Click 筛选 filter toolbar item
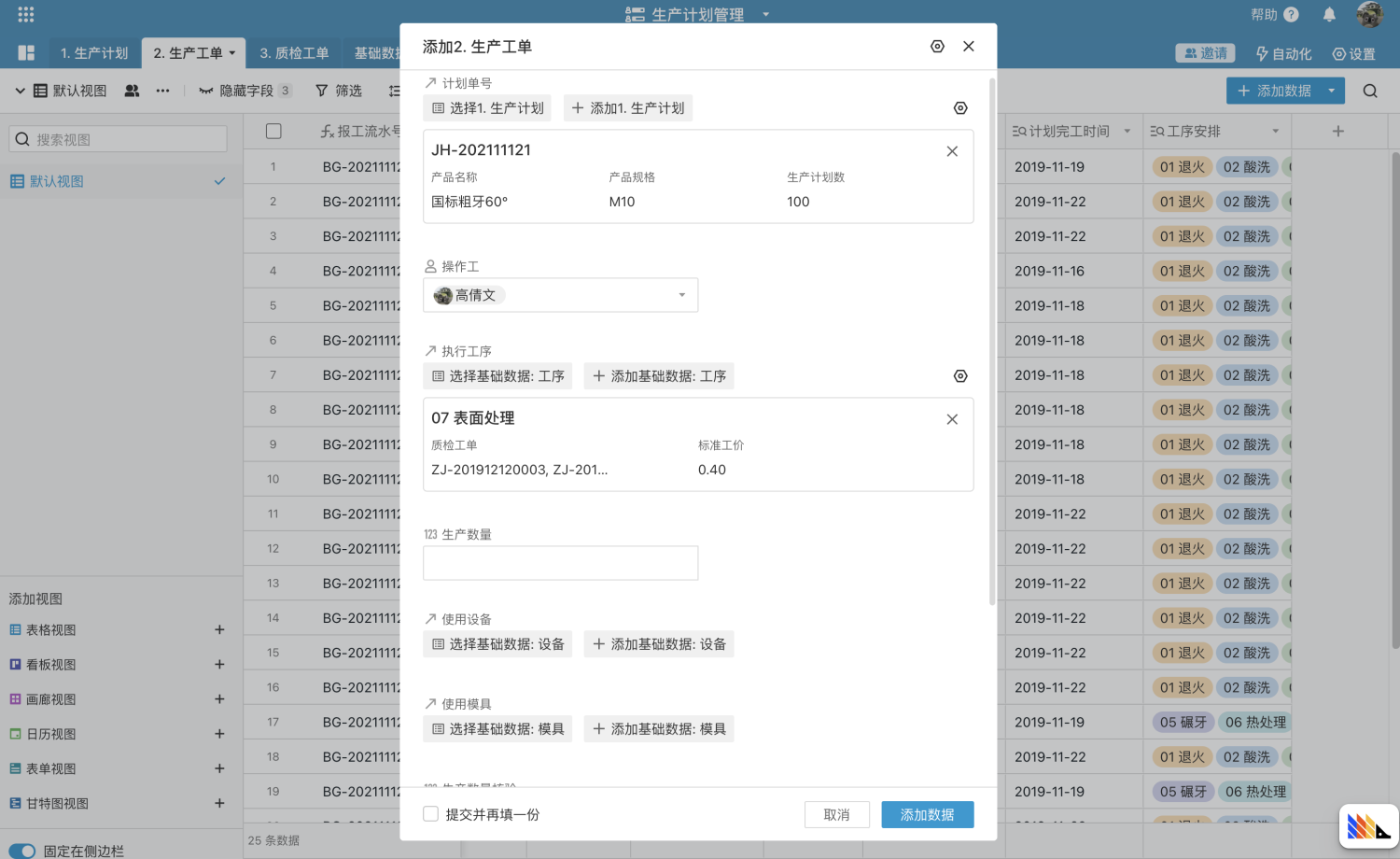 (x=339, y=91)
